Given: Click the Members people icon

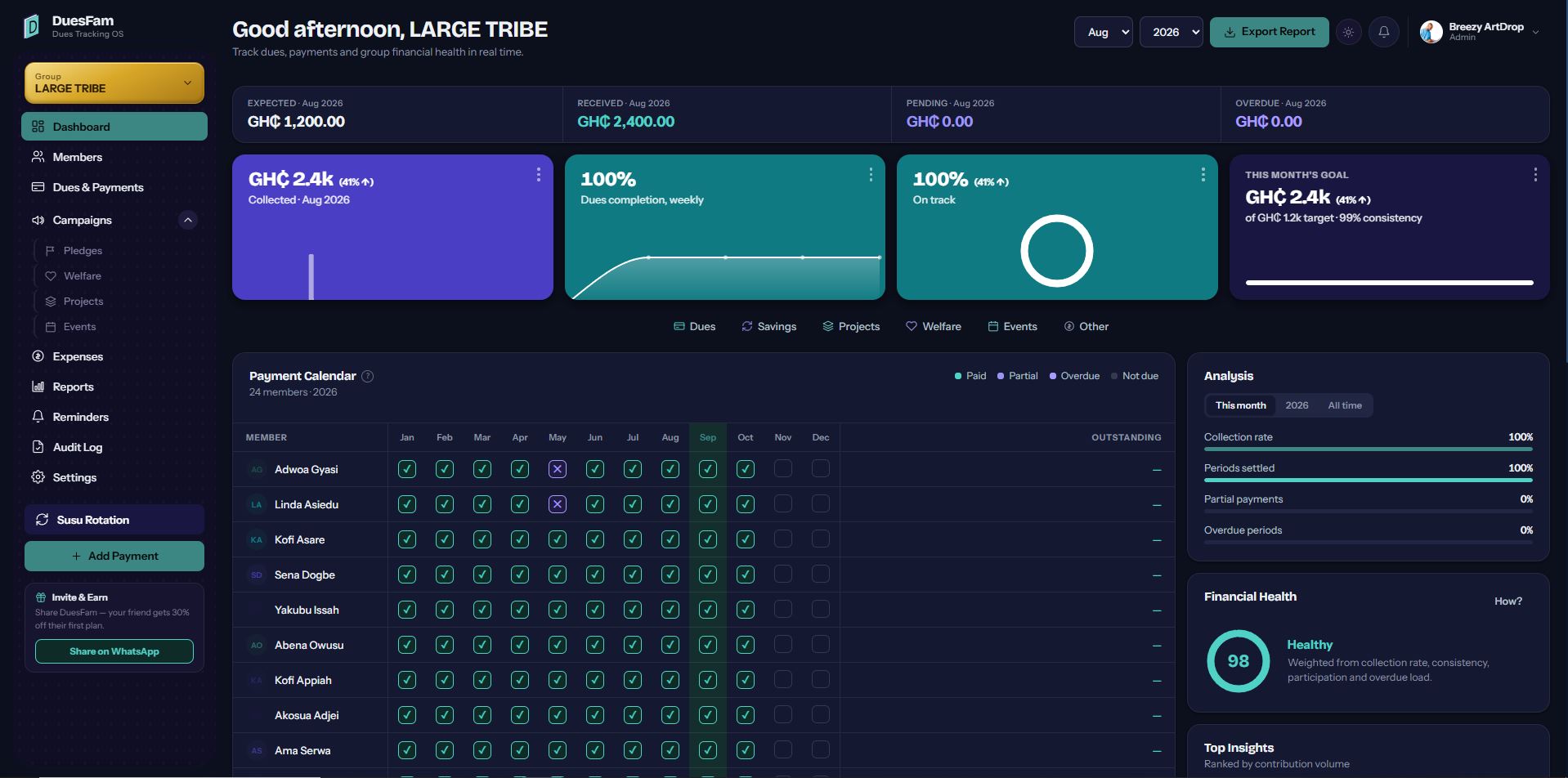Looking at the screenshot, I should [x=38, y=157].
